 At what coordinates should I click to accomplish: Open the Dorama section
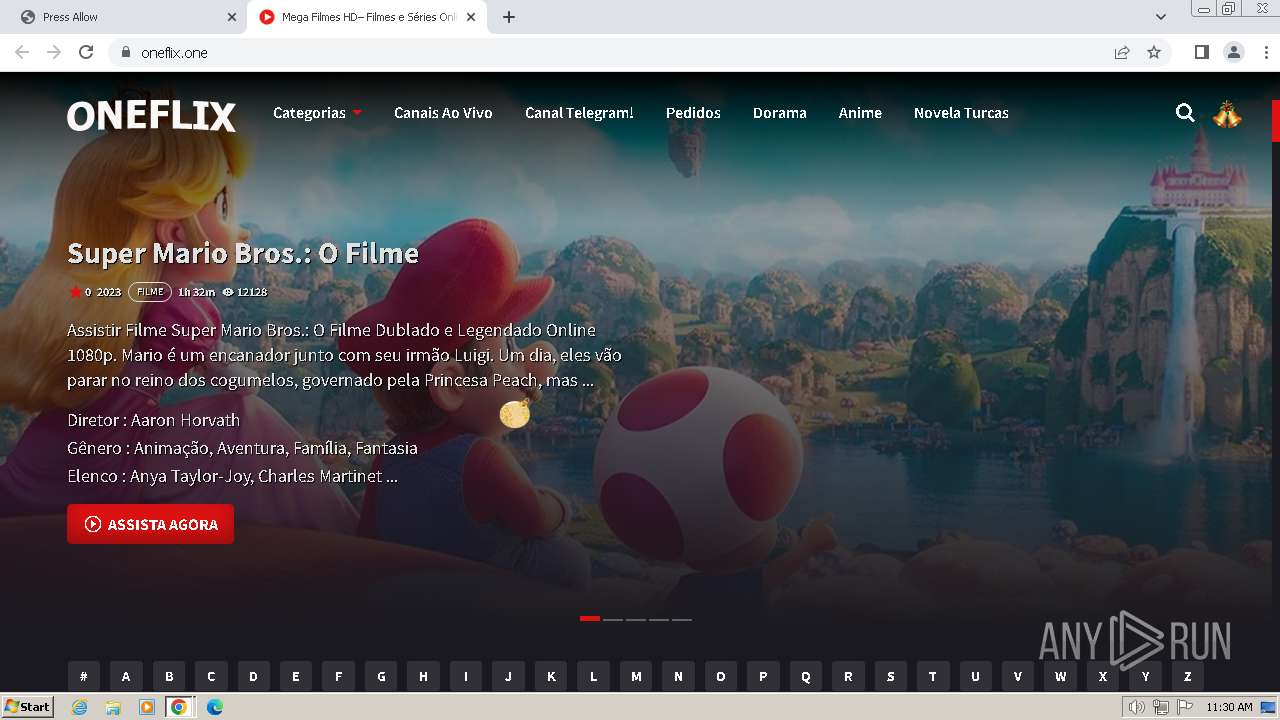780,113
